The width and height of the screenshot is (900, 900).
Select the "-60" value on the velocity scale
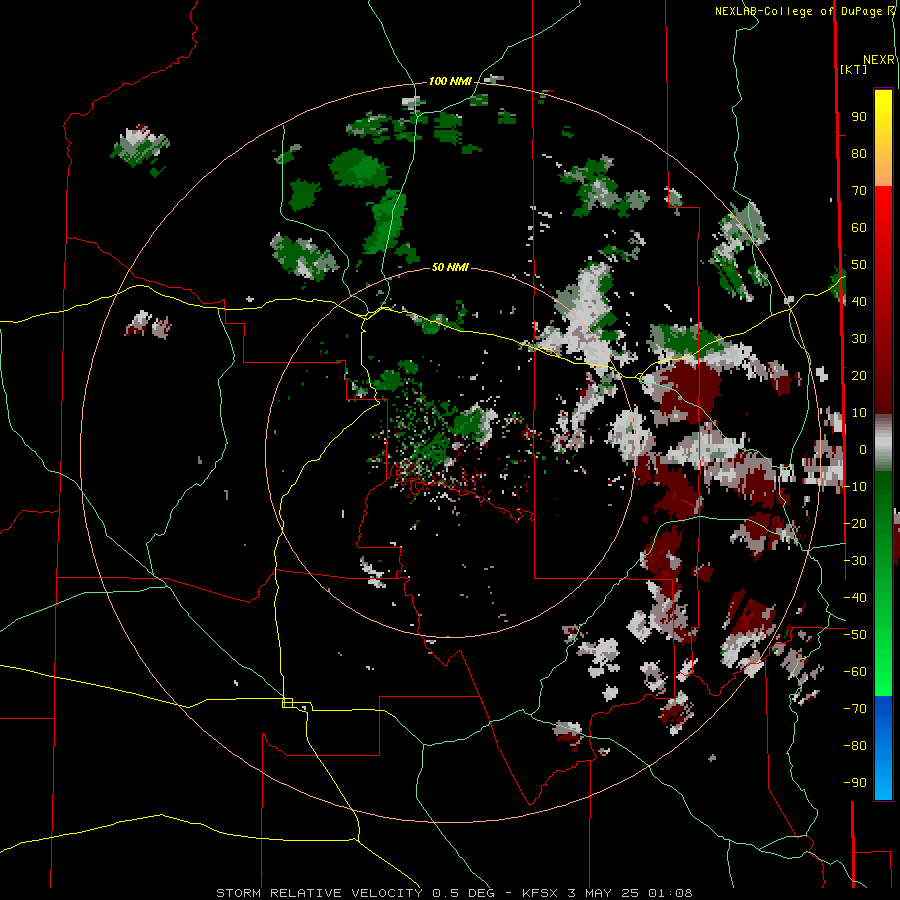pyautogui.click(x=855, y=672)
